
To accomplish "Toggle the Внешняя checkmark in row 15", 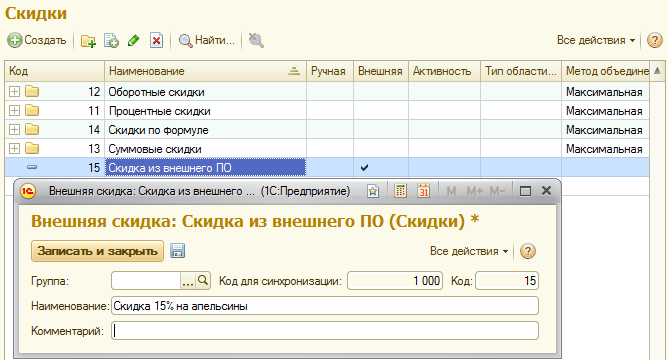I will 364,168.
